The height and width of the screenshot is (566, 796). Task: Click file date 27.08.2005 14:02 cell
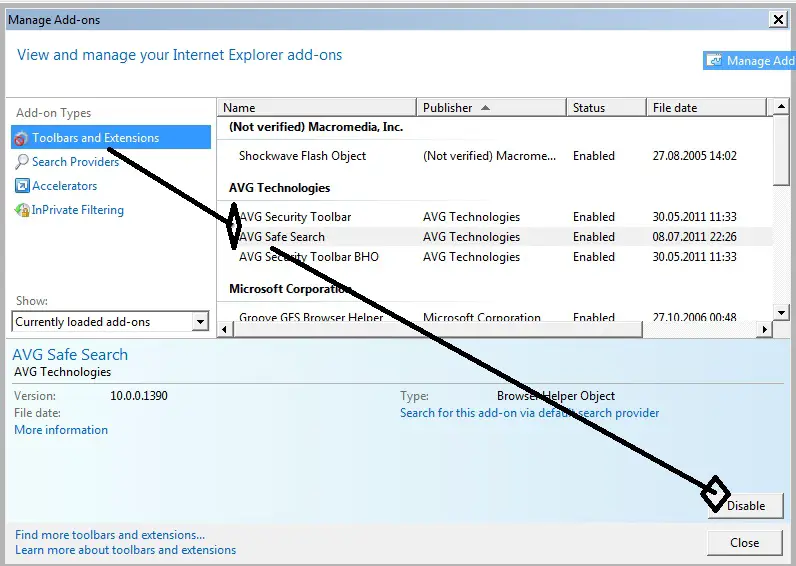[x=694, y=156]
